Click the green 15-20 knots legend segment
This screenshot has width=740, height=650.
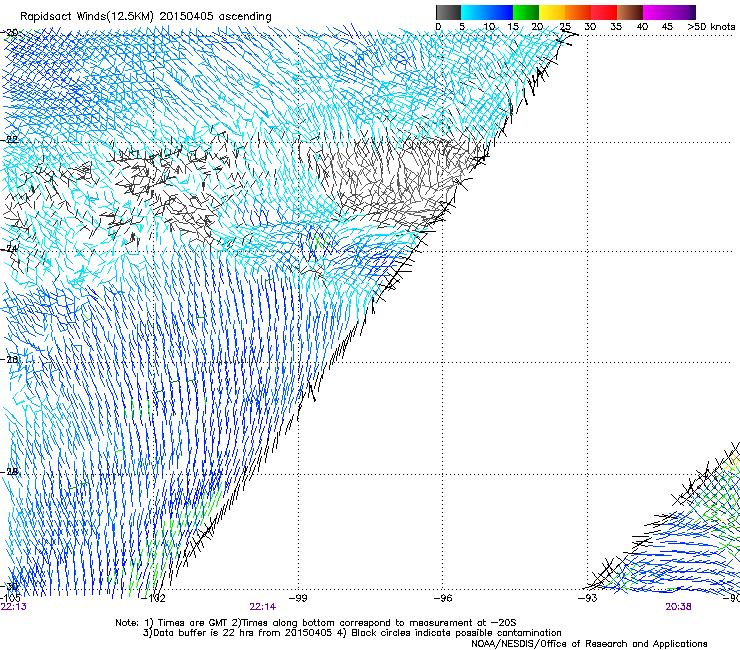526,12
